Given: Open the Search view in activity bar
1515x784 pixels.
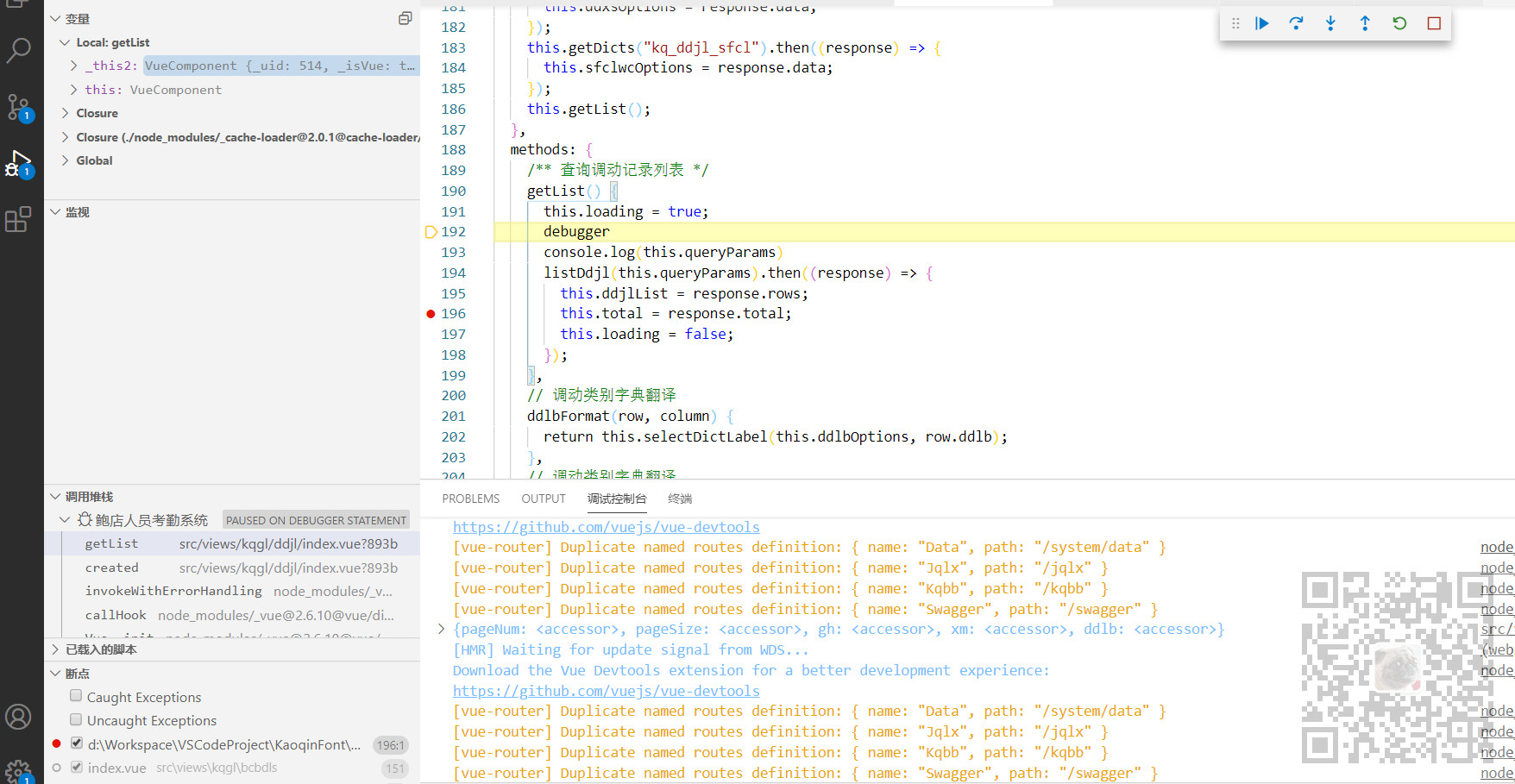Looking at the screenshot, I should pos(19,52).
